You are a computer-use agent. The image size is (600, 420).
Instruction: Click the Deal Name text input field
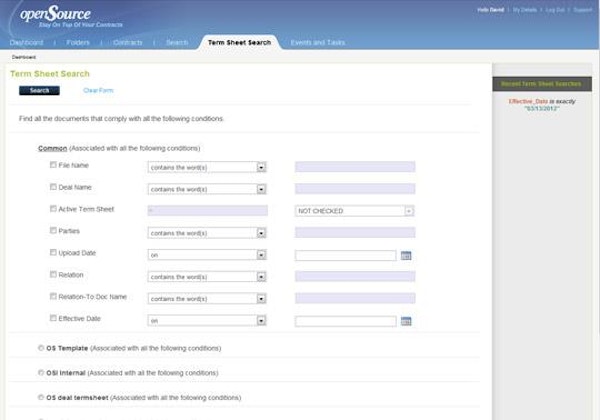click(x=354, y=189)
